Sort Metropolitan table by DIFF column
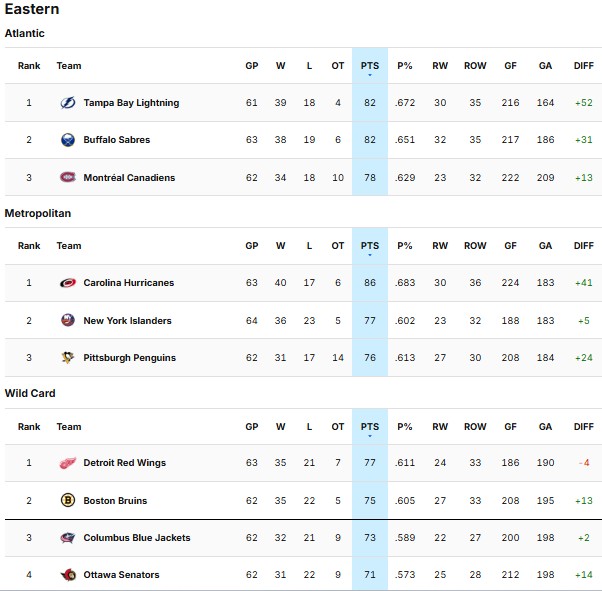Screen dimensions: 602x591 [584, 246]
